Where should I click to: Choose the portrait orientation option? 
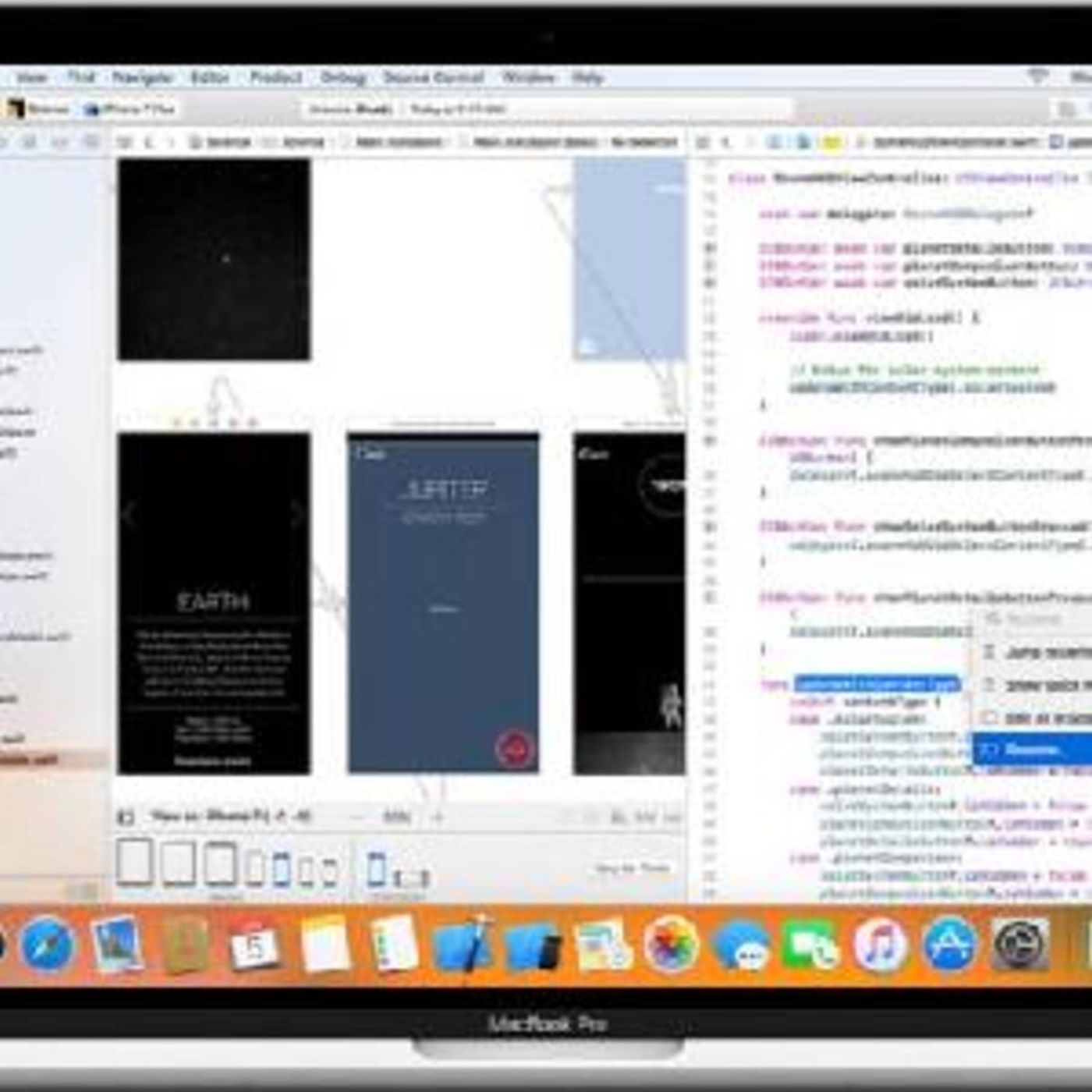click(377, 869)
